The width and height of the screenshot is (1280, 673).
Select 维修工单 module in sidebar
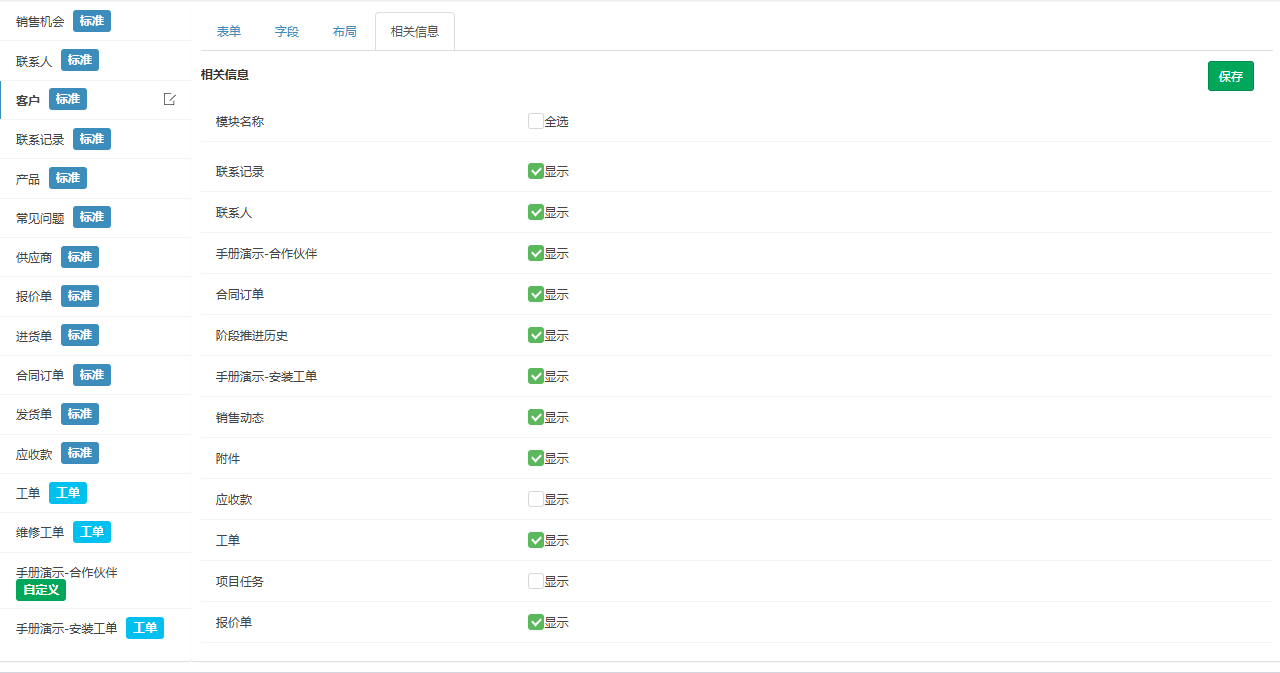[40, 532]
